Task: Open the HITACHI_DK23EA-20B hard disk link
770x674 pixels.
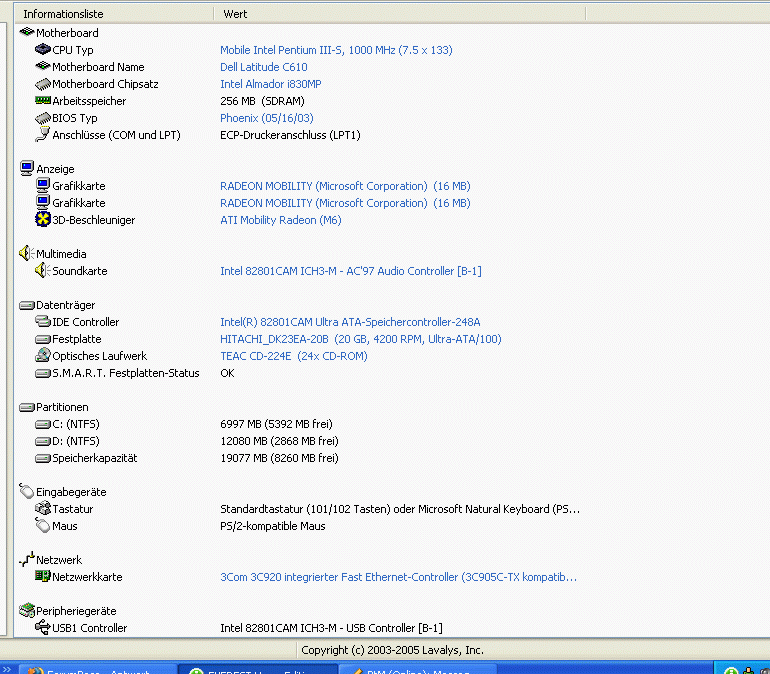Action: coord(360,339)
